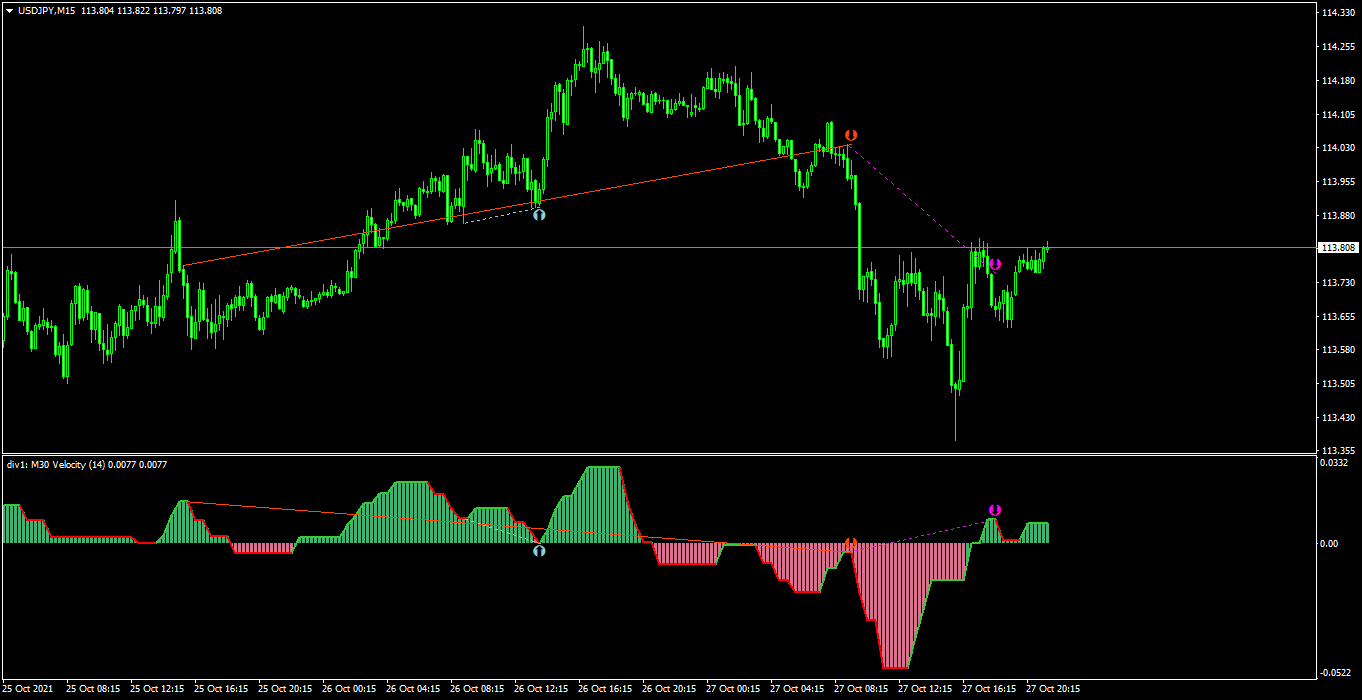Click the div1: M30 Velocity (14) indicator label

pos(70,464)
